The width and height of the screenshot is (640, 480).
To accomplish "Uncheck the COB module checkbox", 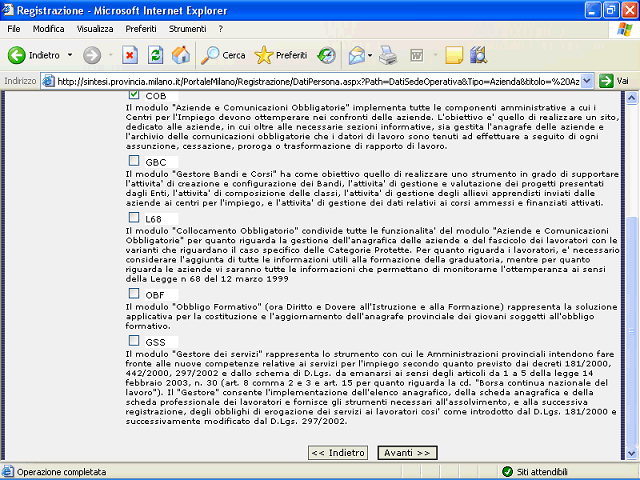I will tap(134, 95).
